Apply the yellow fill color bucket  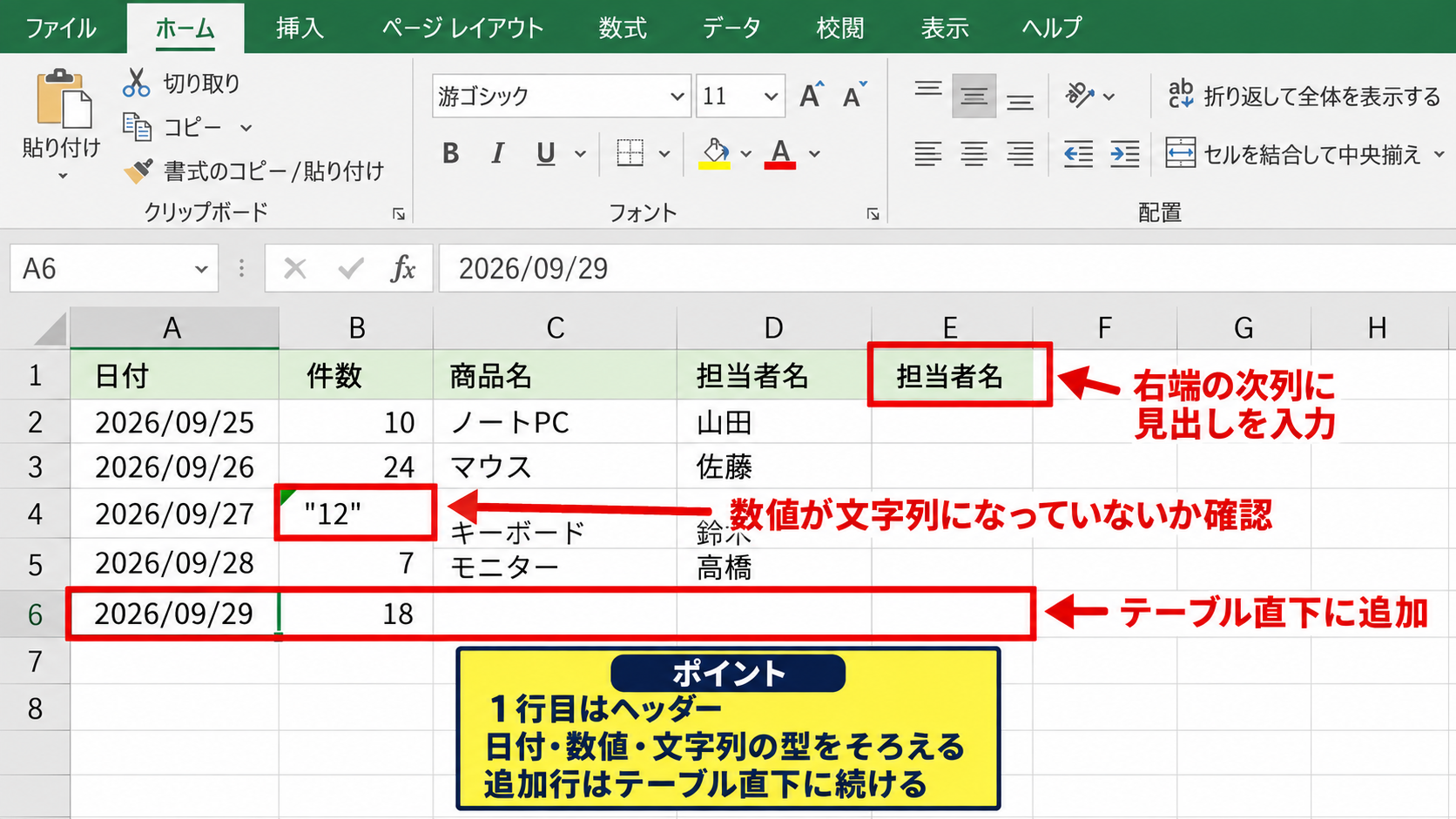pyautogui.click(x=715, y=154)
